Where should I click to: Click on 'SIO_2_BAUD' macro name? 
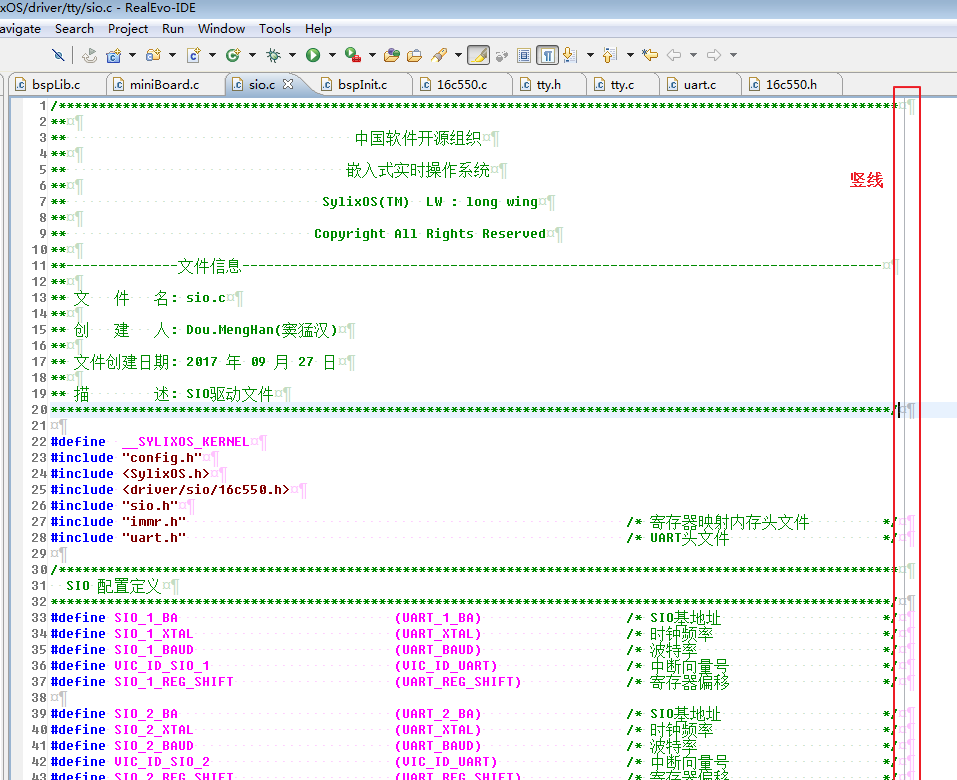(x=154, y=746)
